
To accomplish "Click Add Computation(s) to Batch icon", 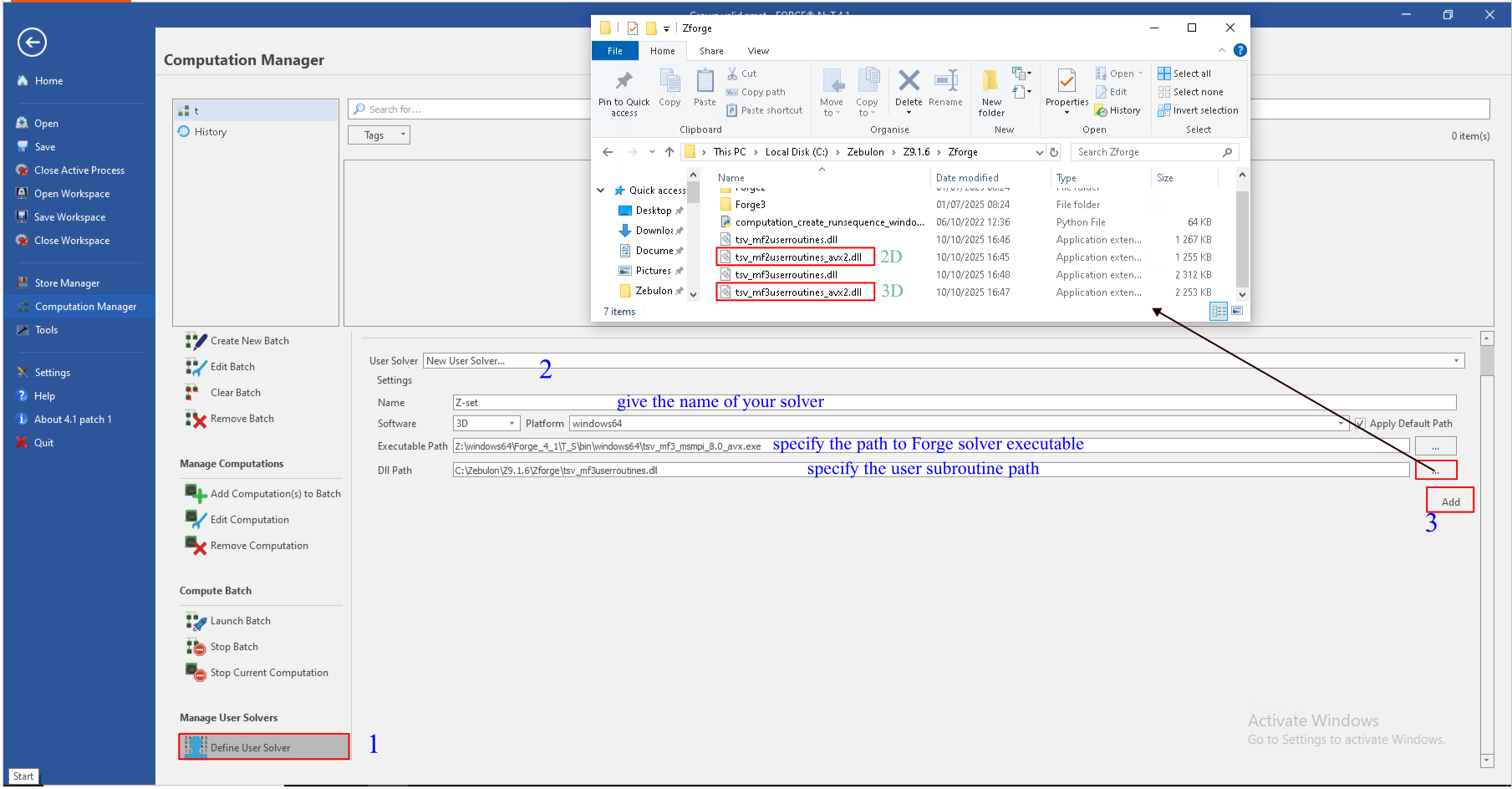I will pyautogui.click(x=196, y=494).
